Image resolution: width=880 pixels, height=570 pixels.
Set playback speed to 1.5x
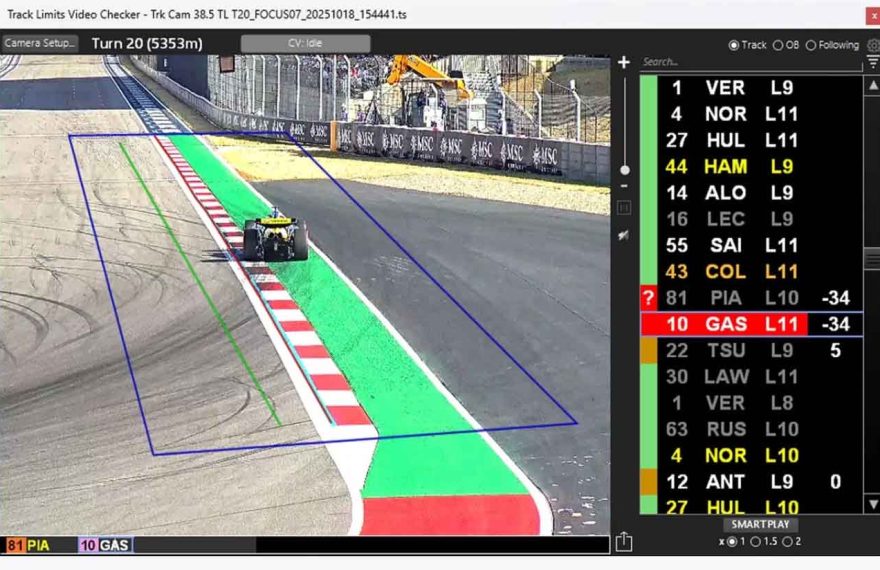coord(756,542)
